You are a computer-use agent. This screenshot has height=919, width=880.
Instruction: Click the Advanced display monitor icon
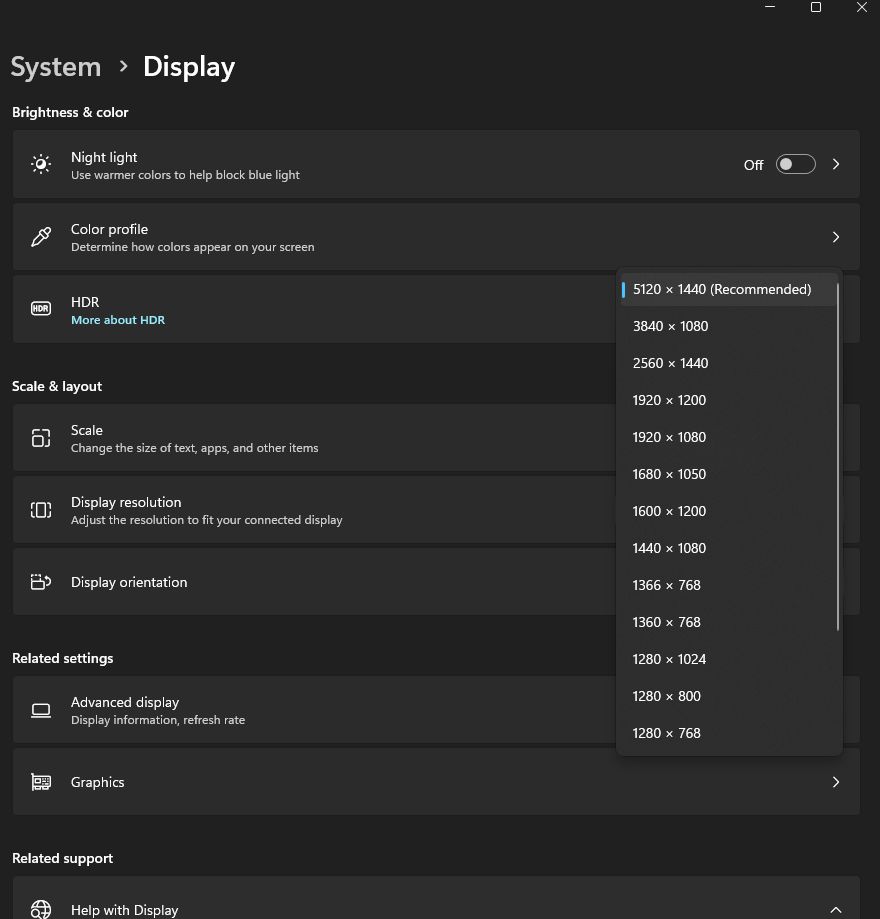tap(41, 710)
